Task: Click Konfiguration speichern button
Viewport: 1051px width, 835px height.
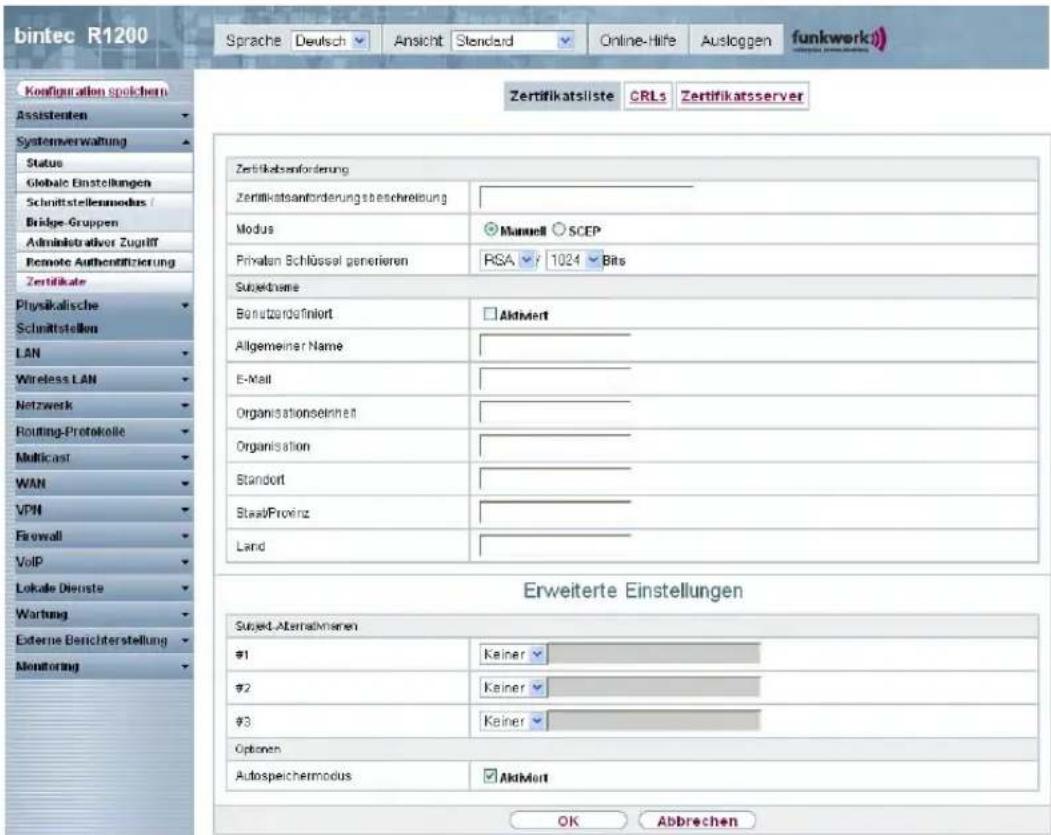Action: [95, 91]
